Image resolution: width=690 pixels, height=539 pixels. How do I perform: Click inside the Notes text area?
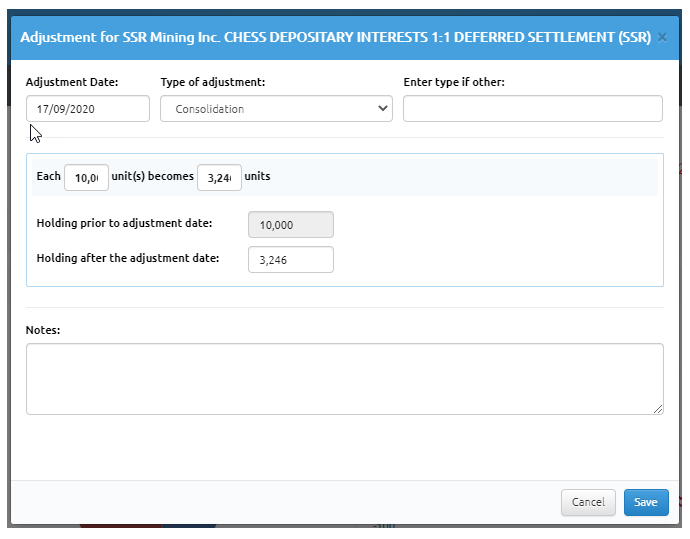345,379
